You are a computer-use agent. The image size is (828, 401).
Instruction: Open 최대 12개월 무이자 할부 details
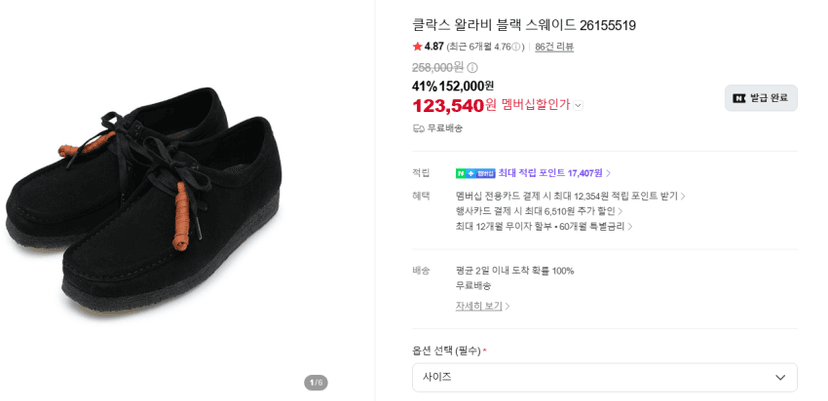[x=544, y=227]
